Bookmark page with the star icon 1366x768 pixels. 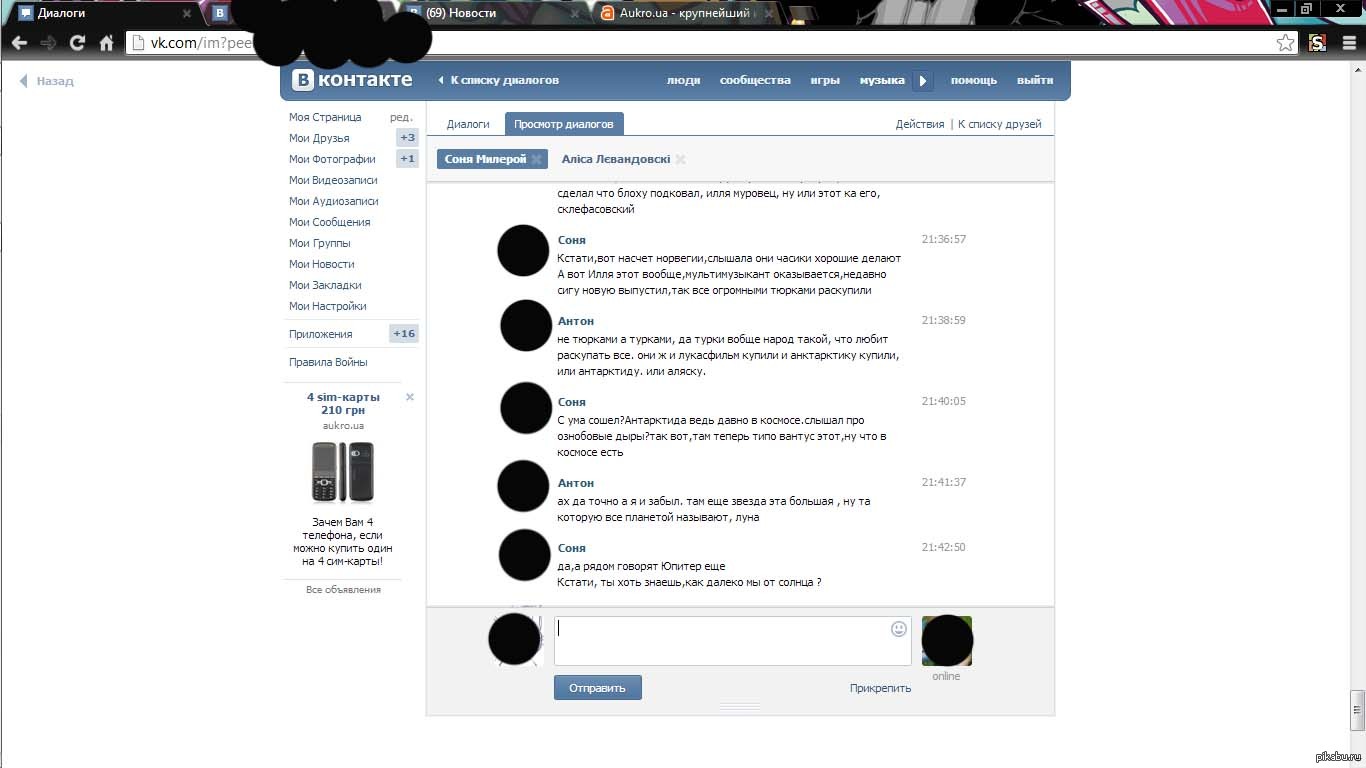click(x=1286, y=43)
